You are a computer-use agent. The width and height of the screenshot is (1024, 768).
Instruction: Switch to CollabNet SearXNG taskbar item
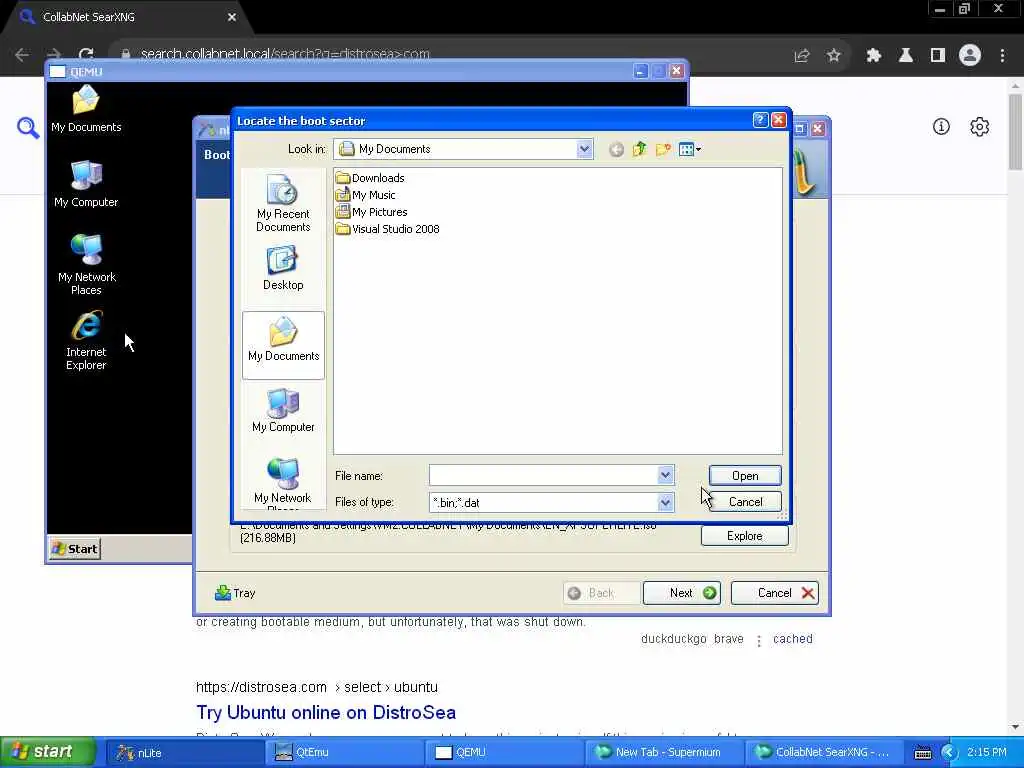(824, 752)
